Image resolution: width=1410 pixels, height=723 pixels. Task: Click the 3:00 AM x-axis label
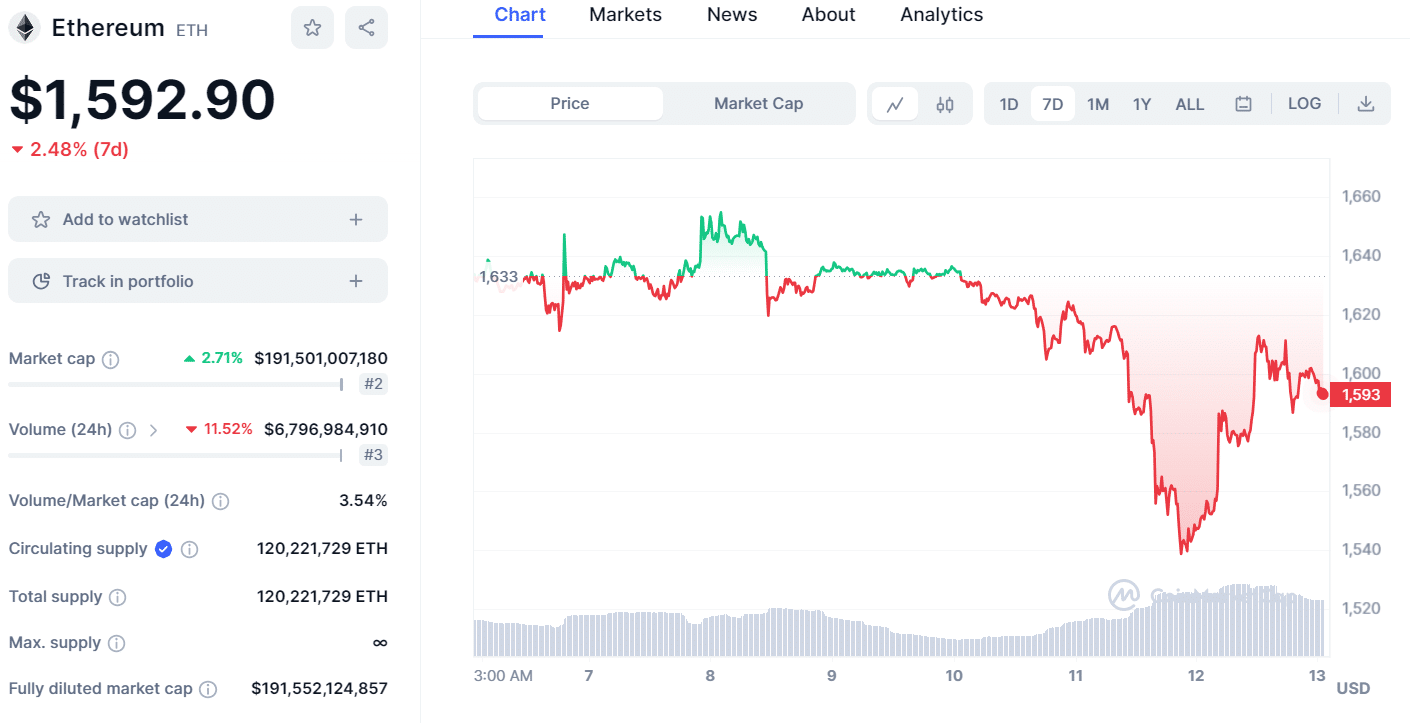[x=503, y=676]
